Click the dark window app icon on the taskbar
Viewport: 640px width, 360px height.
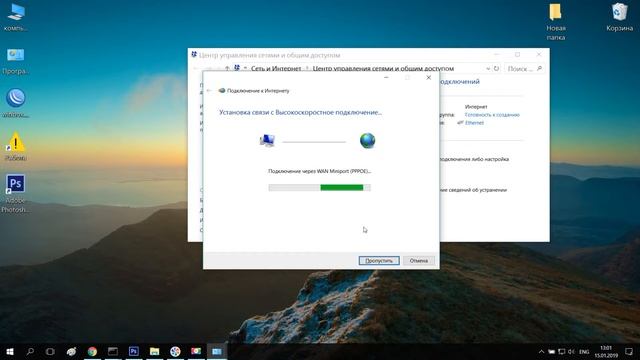tap(113, 351)
